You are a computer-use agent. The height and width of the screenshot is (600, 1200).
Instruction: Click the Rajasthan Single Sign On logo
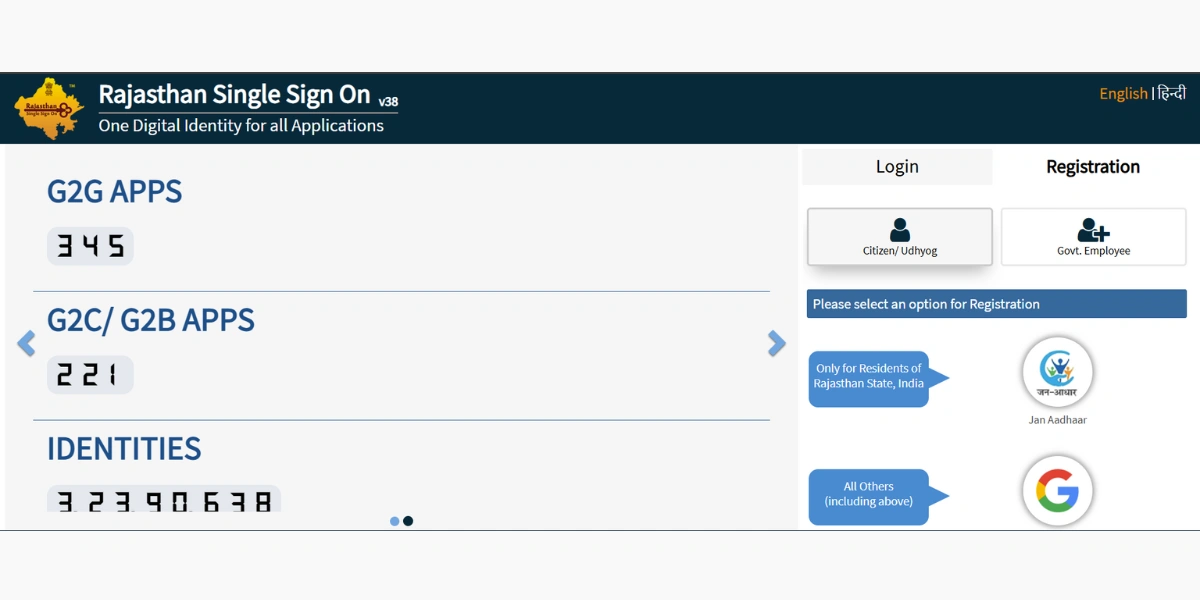click(x=50, y=108)
